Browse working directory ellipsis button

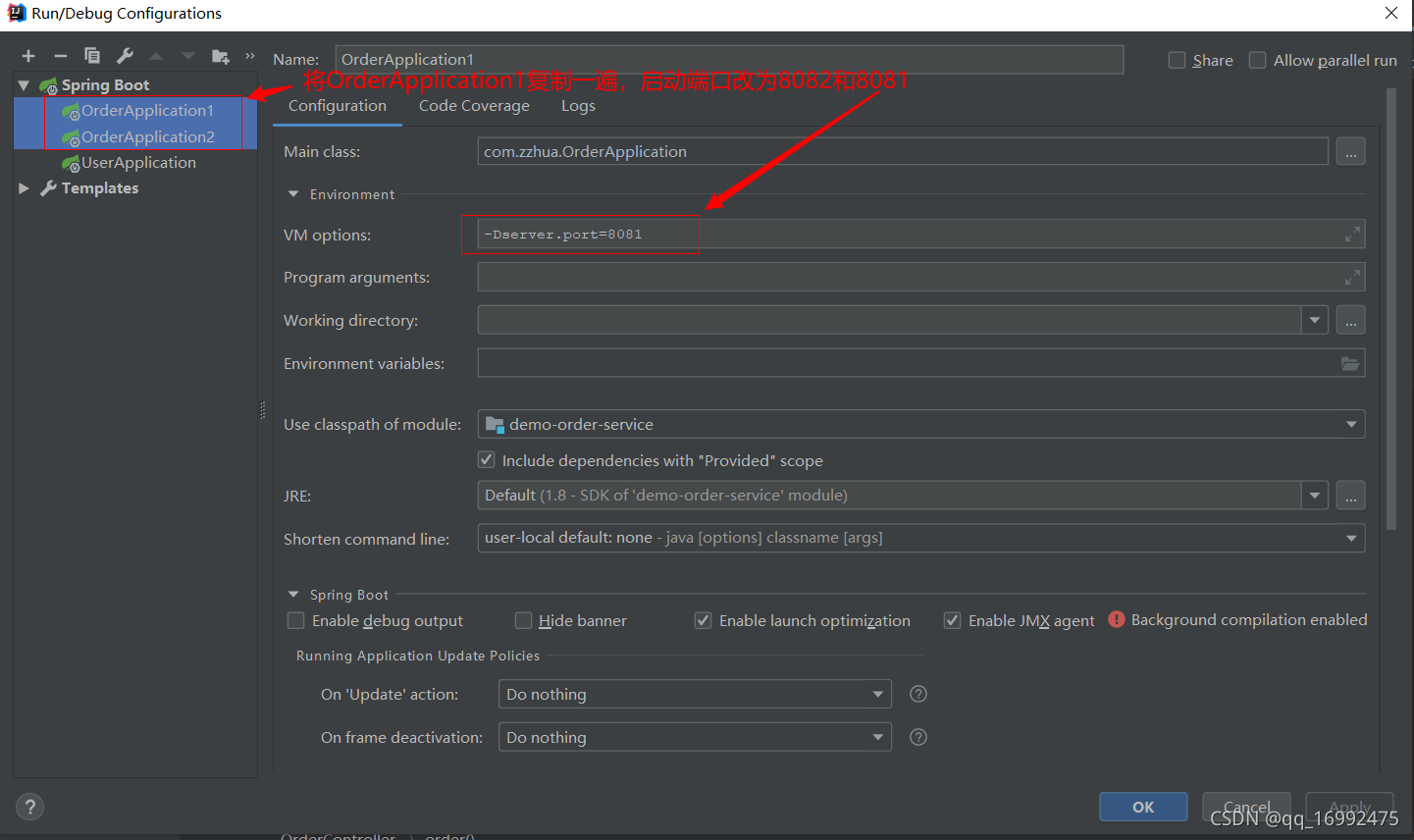tap(1351, 321)
